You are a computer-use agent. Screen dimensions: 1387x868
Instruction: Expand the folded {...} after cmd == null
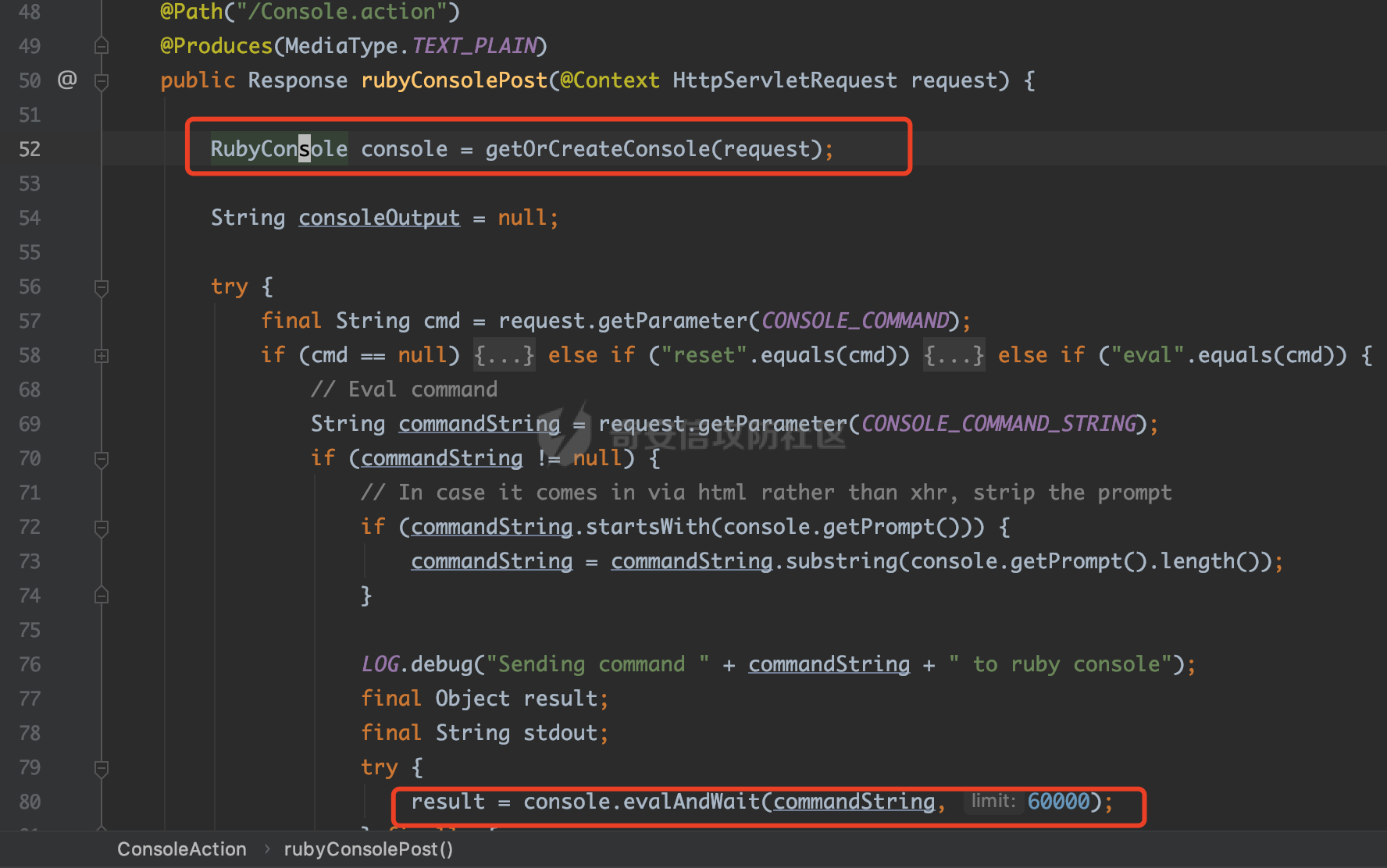504,356
